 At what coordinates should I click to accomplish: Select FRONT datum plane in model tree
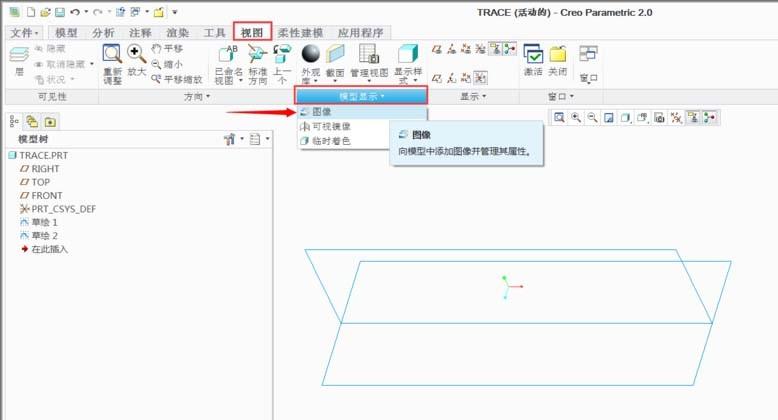coord(46,196)
